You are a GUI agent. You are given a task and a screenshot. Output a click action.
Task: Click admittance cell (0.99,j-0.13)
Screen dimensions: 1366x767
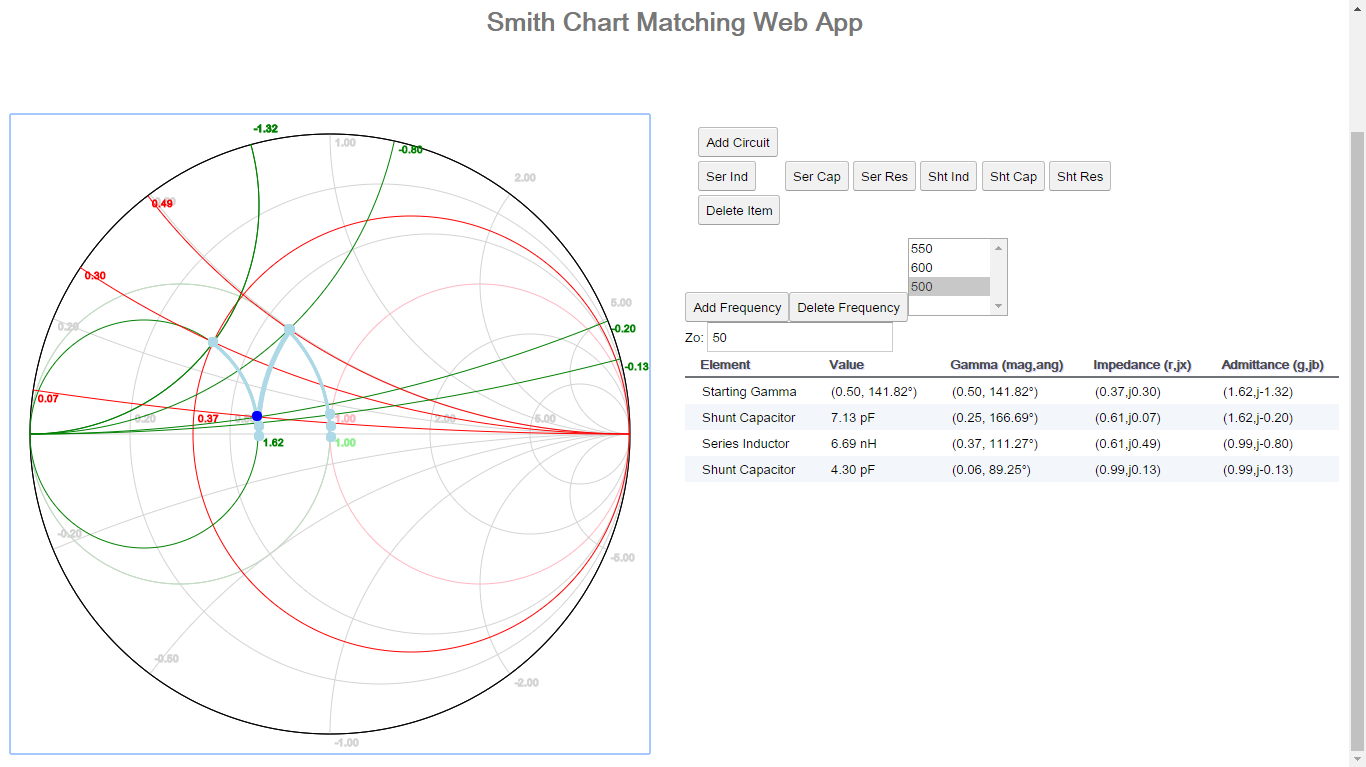coord(1258,470)
